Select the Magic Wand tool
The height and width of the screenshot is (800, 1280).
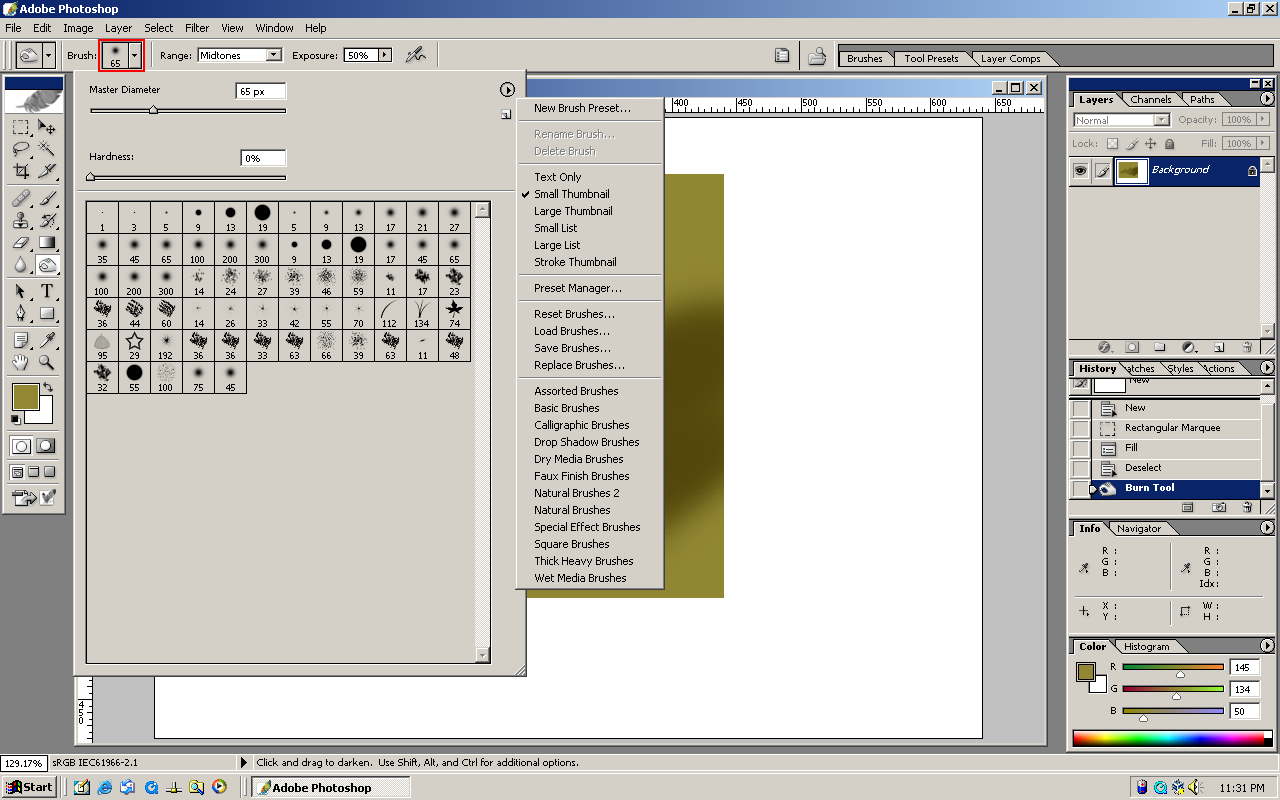(x=47, y=149)
